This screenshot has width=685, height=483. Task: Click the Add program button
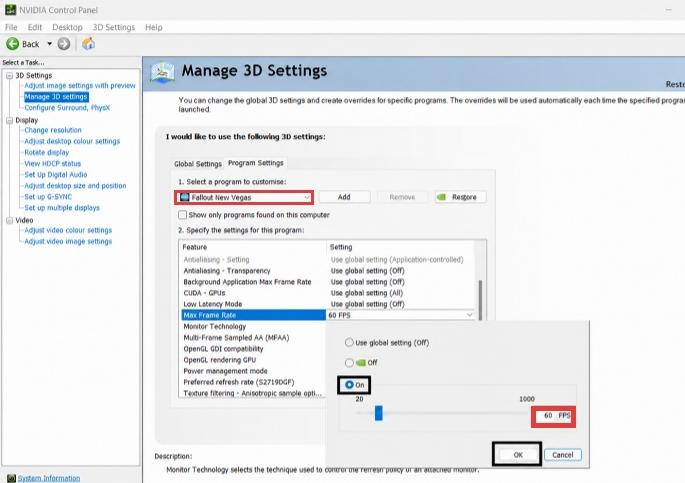click(344, 197)
